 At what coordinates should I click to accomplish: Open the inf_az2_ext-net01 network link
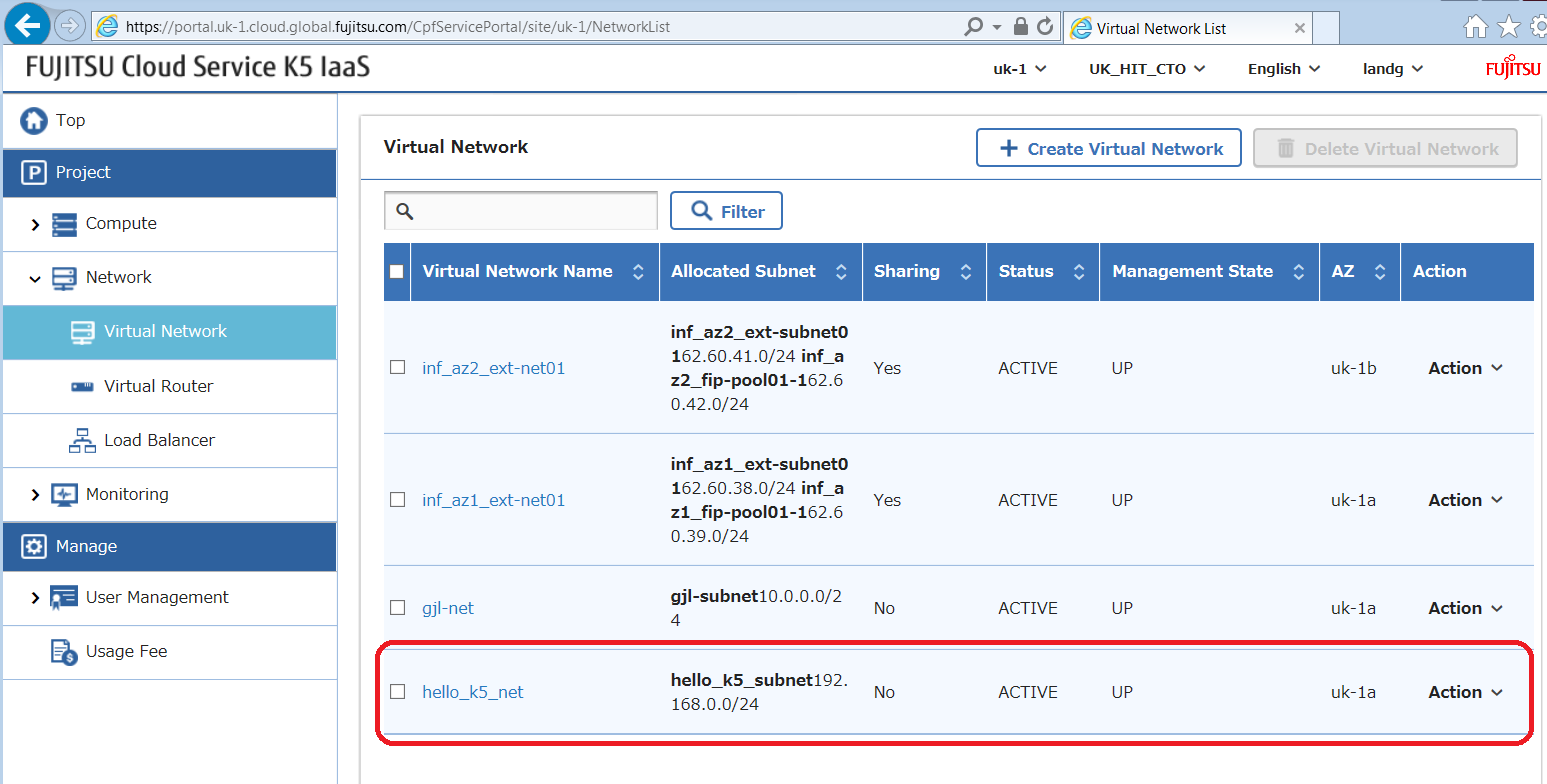(494, 368)
